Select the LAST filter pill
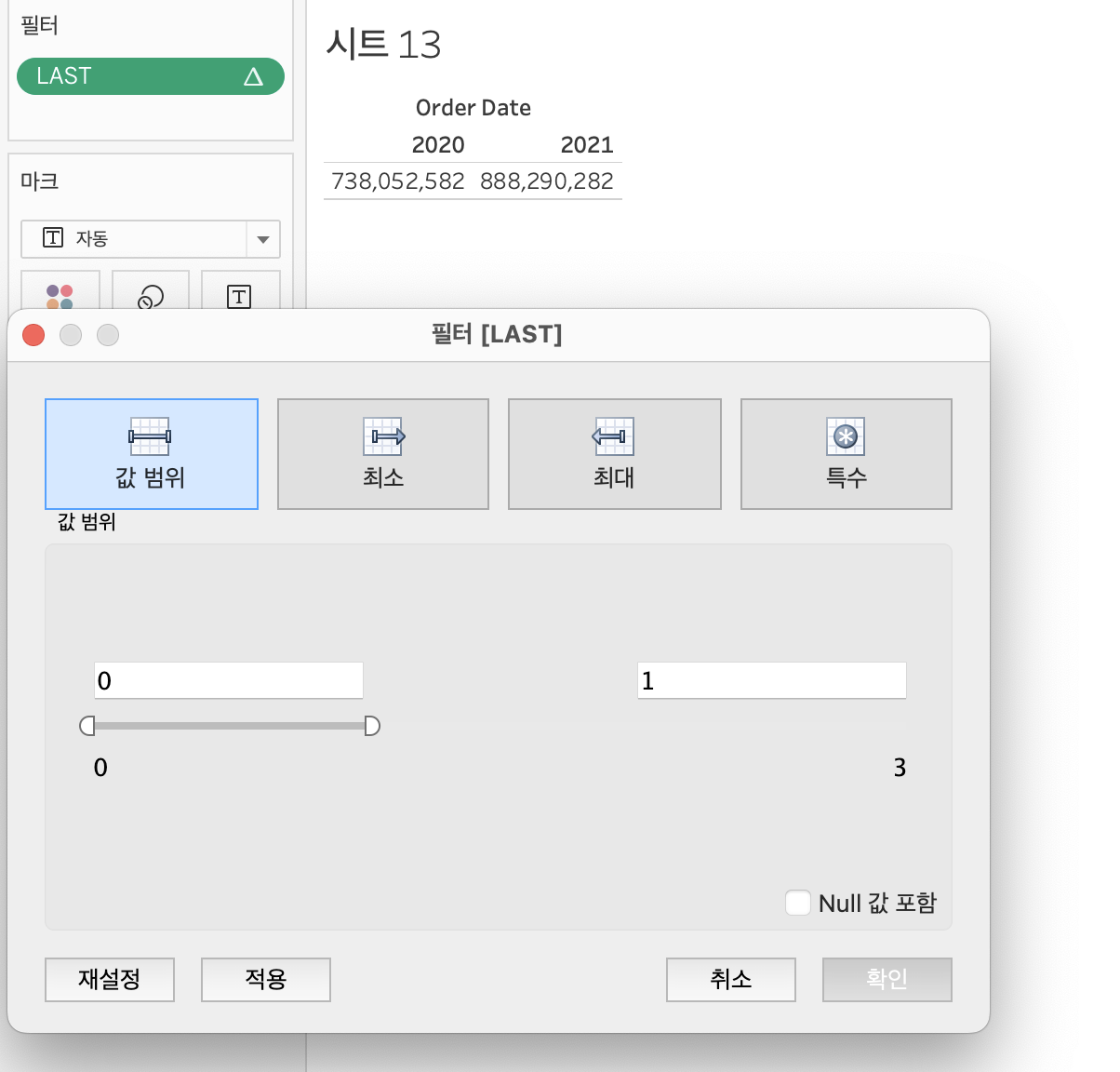1120x1072 pixels. pos(151,76)
